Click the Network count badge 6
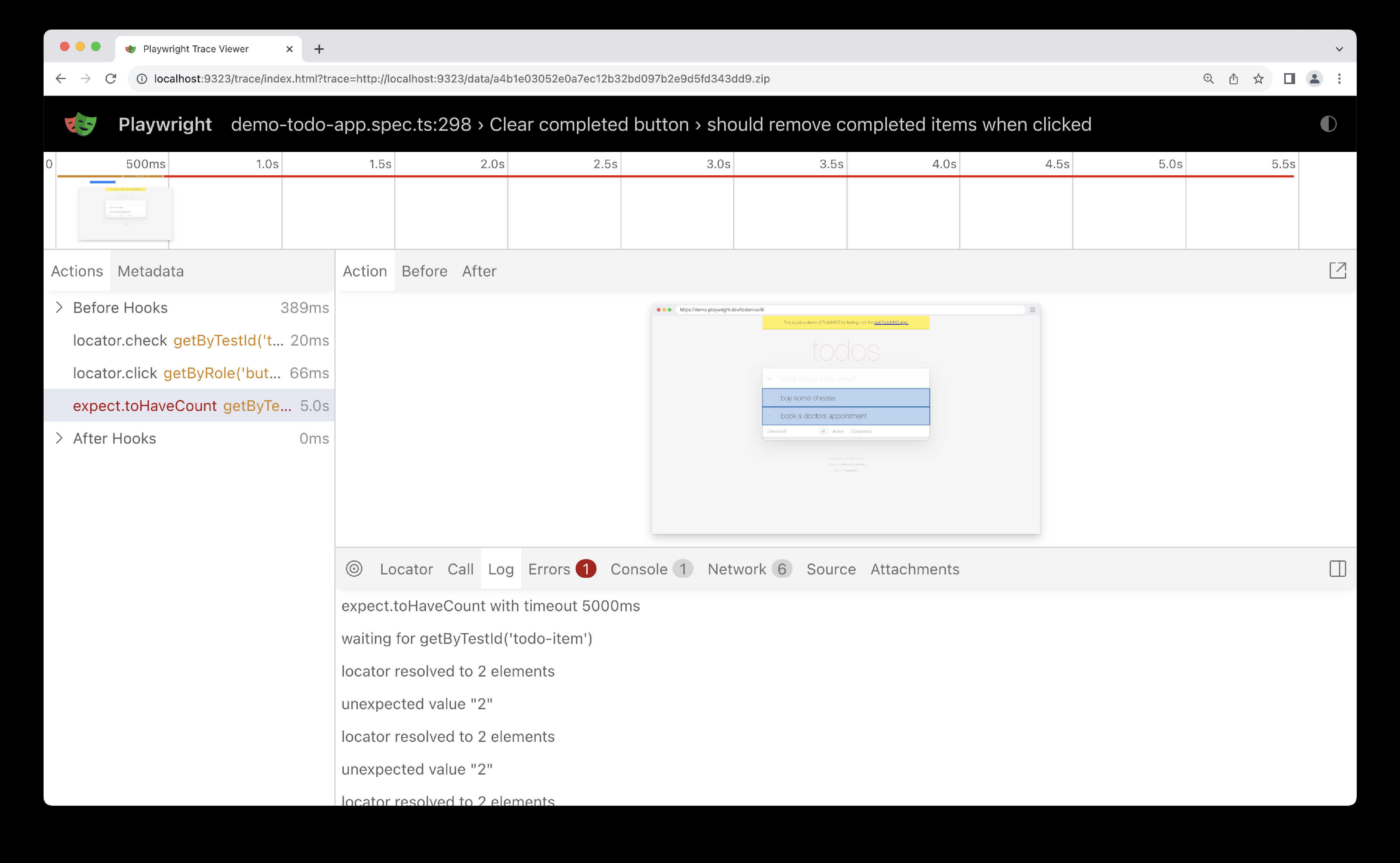1400x863 pixels. (782, 569)
